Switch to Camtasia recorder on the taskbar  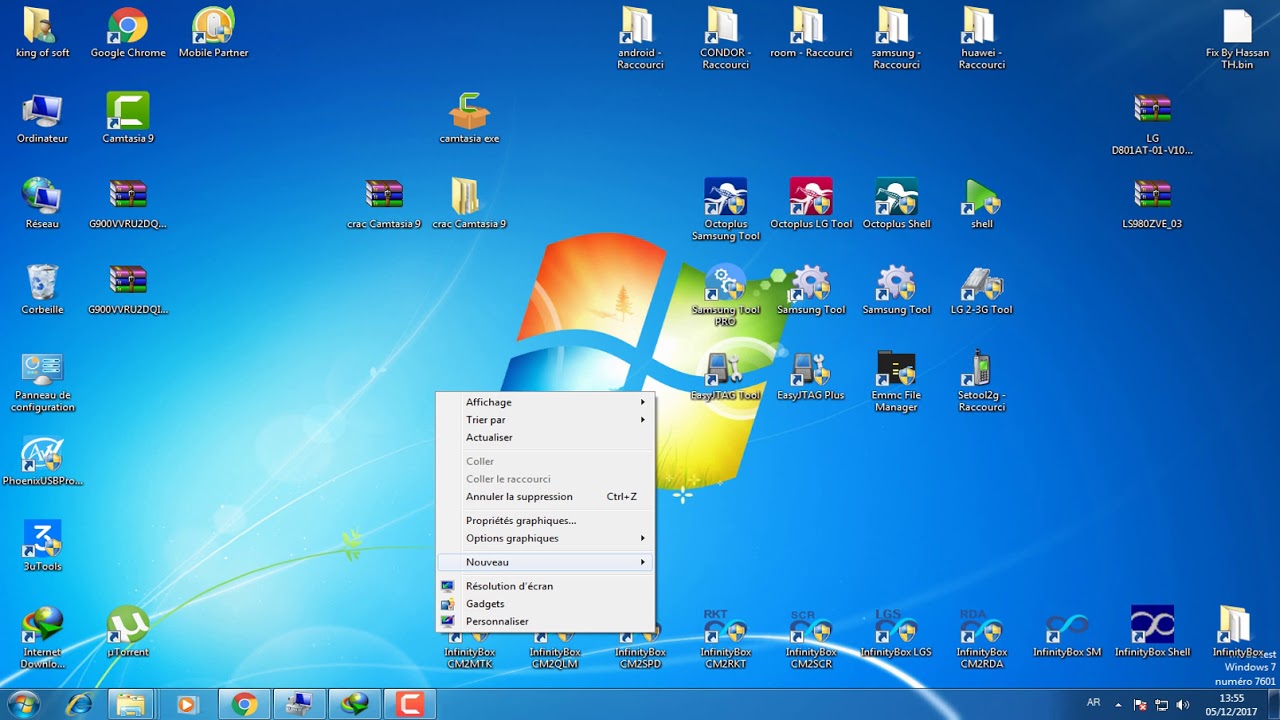tap(409, 704)
